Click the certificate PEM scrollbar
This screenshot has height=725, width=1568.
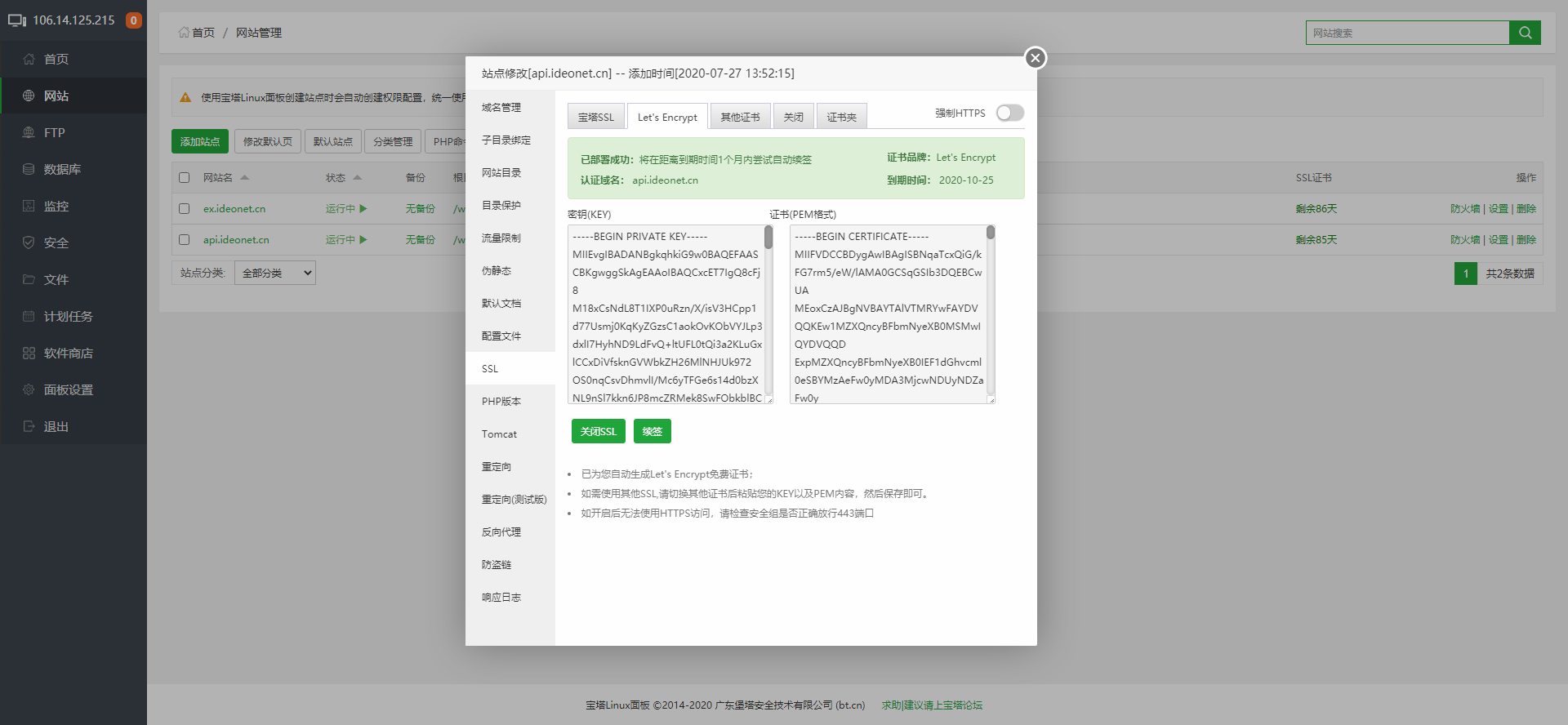991,233
